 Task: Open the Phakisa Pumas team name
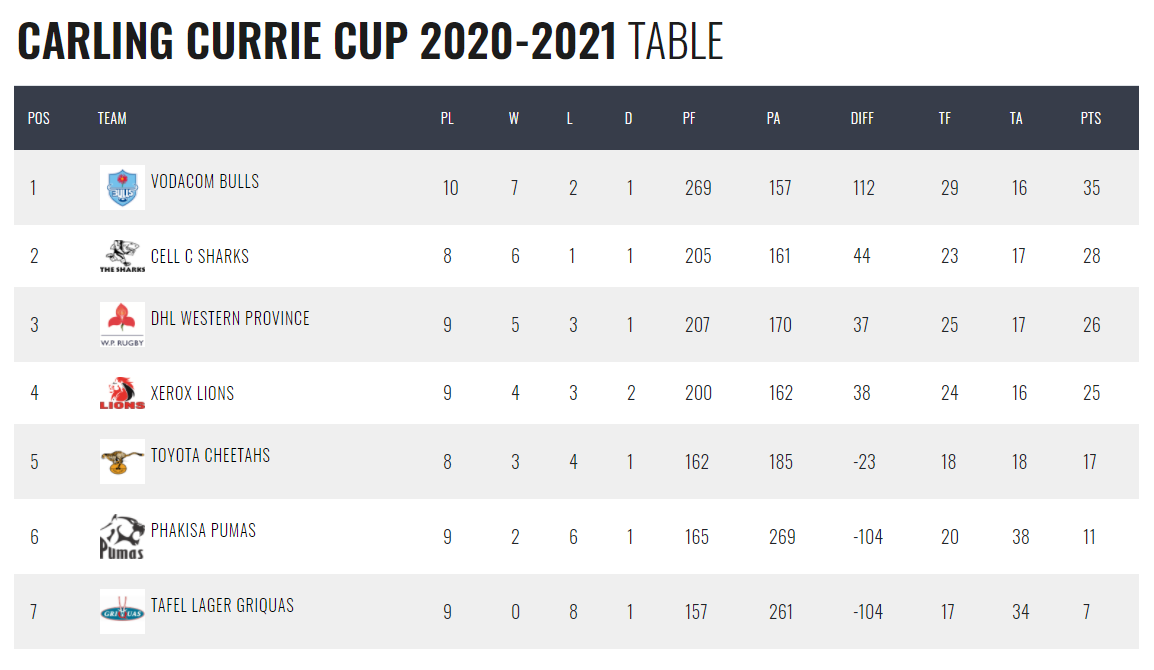[203, 531]
